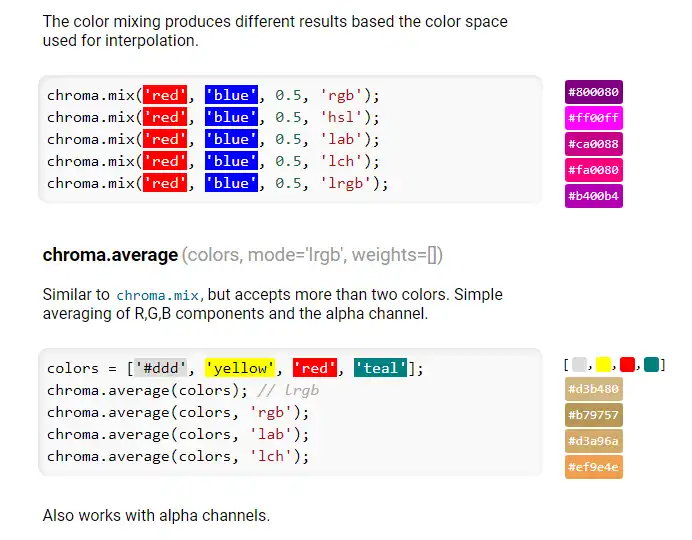The height and width of the screenshot is (540, 692).
Task: Open the chroma.mix inline code link
Action: click(x=160, y=296)
